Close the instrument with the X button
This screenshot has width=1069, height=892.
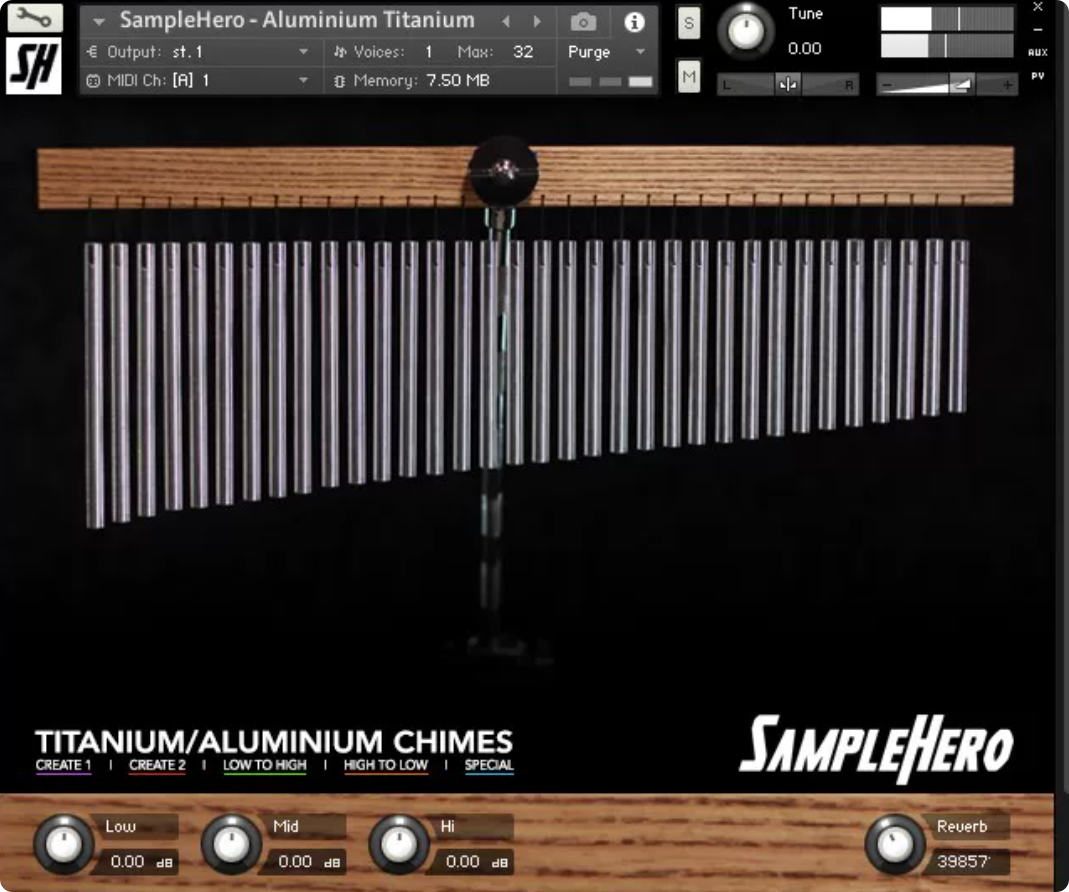click(x=1038, y=7)
